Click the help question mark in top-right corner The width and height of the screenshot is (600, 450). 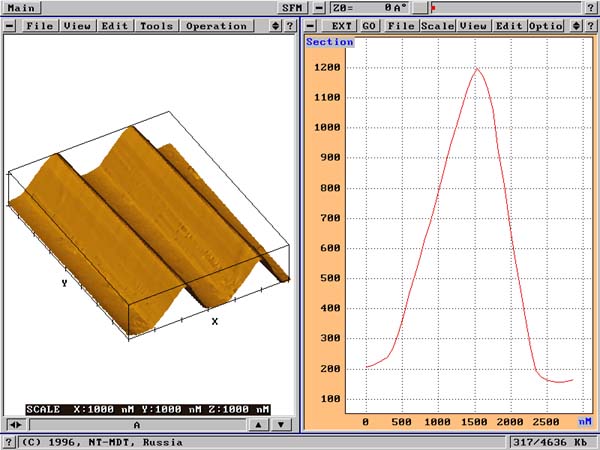point(590,8)
